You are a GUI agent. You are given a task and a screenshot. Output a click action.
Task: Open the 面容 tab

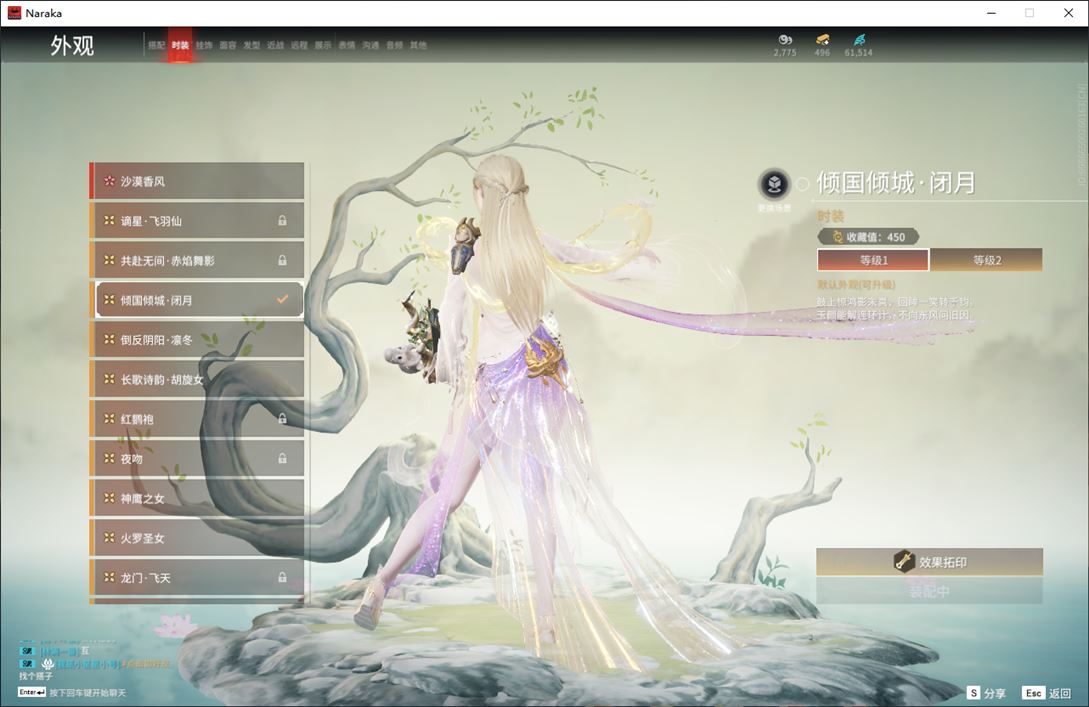pos(228,45)
